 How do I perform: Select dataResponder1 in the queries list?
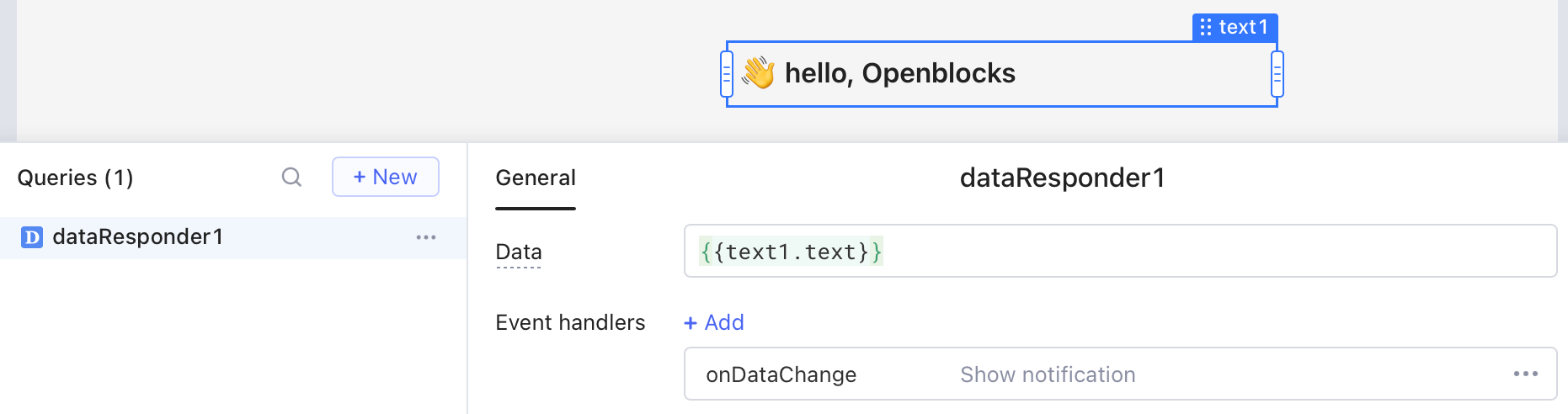[138, 237]
